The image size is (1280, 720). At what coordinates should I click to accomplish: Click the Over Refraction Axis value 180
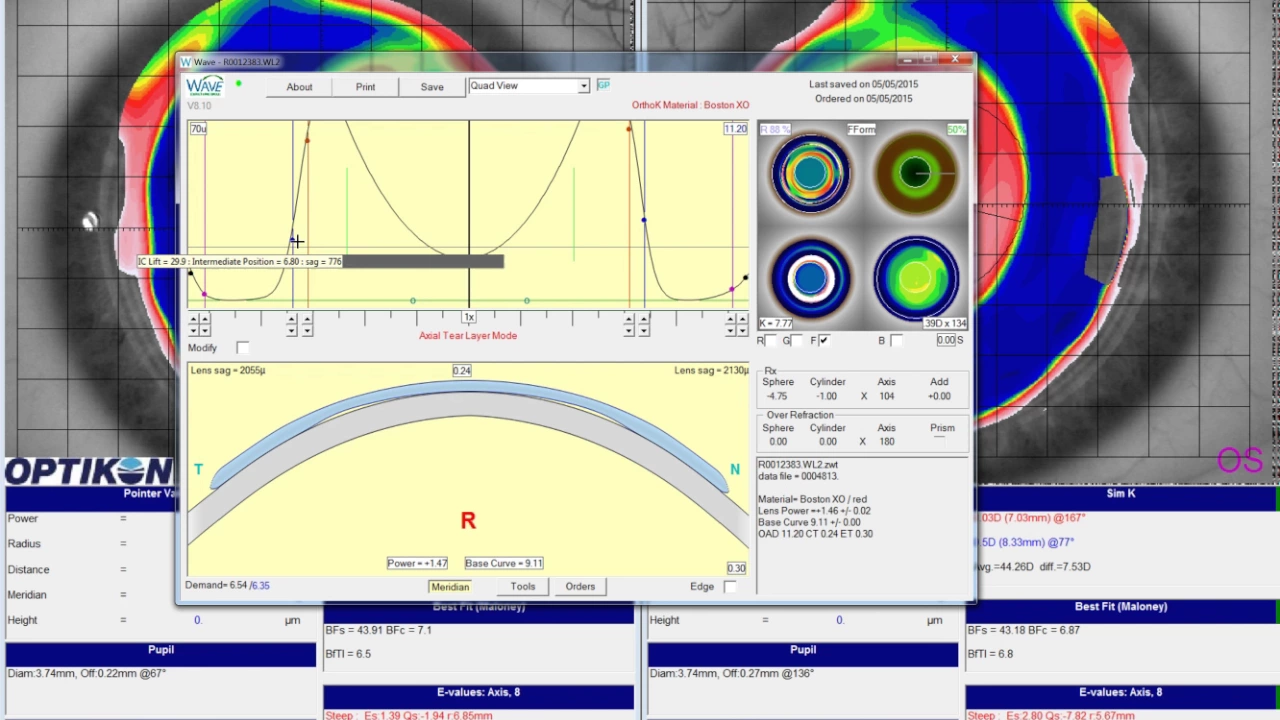click(886, 441)
